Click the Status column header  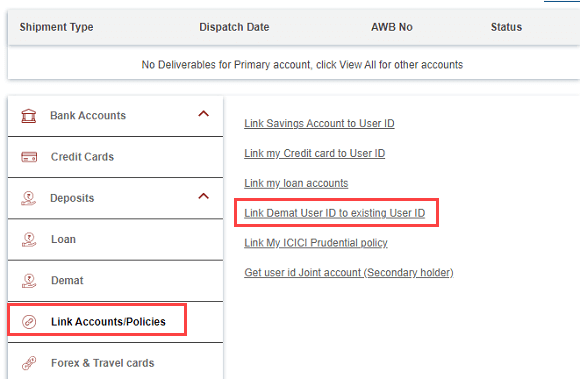(x=506, y=27)
